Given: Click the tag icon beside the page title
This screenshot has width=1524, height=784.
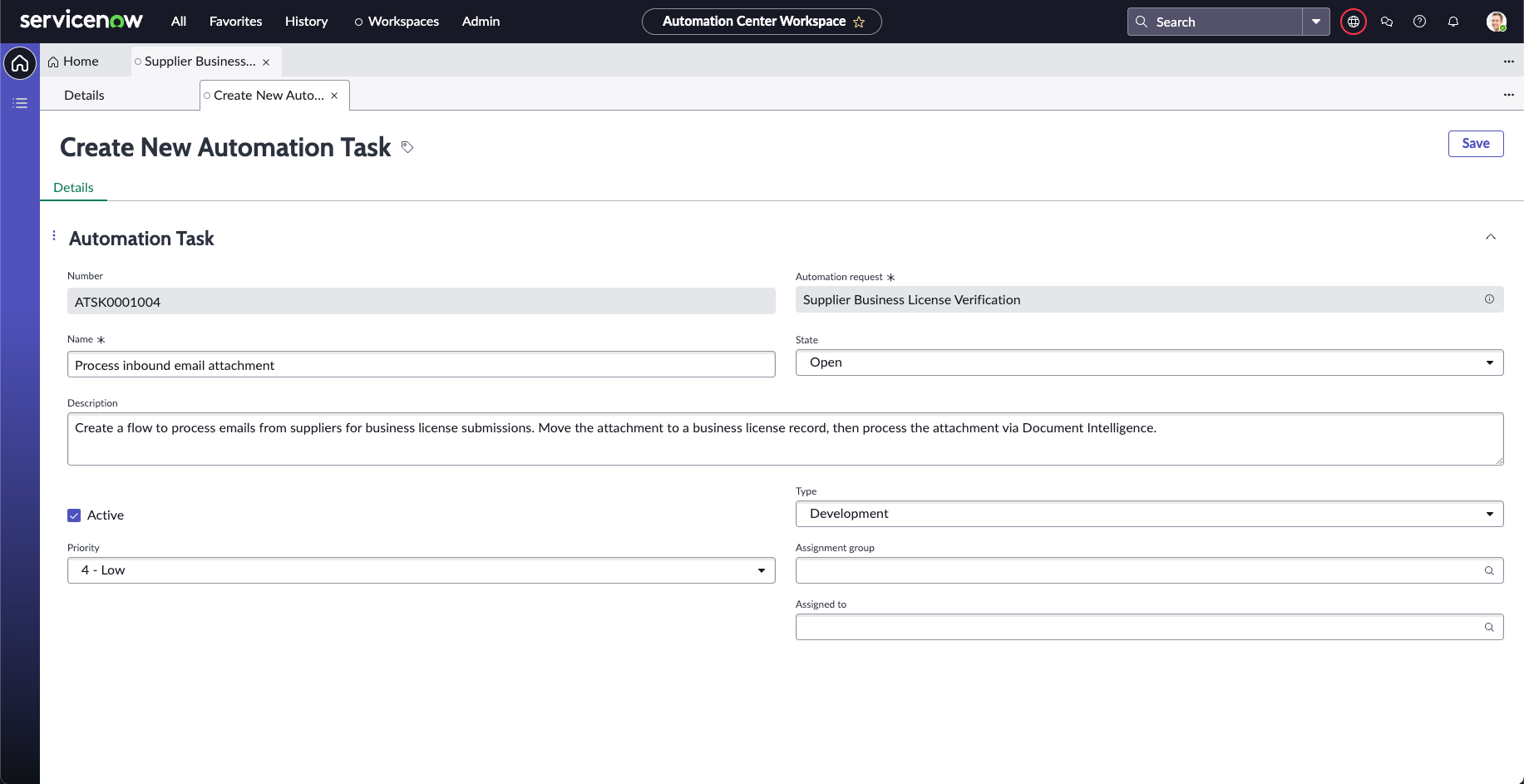Looking at the screenshot, I should [x=407, y=147].
